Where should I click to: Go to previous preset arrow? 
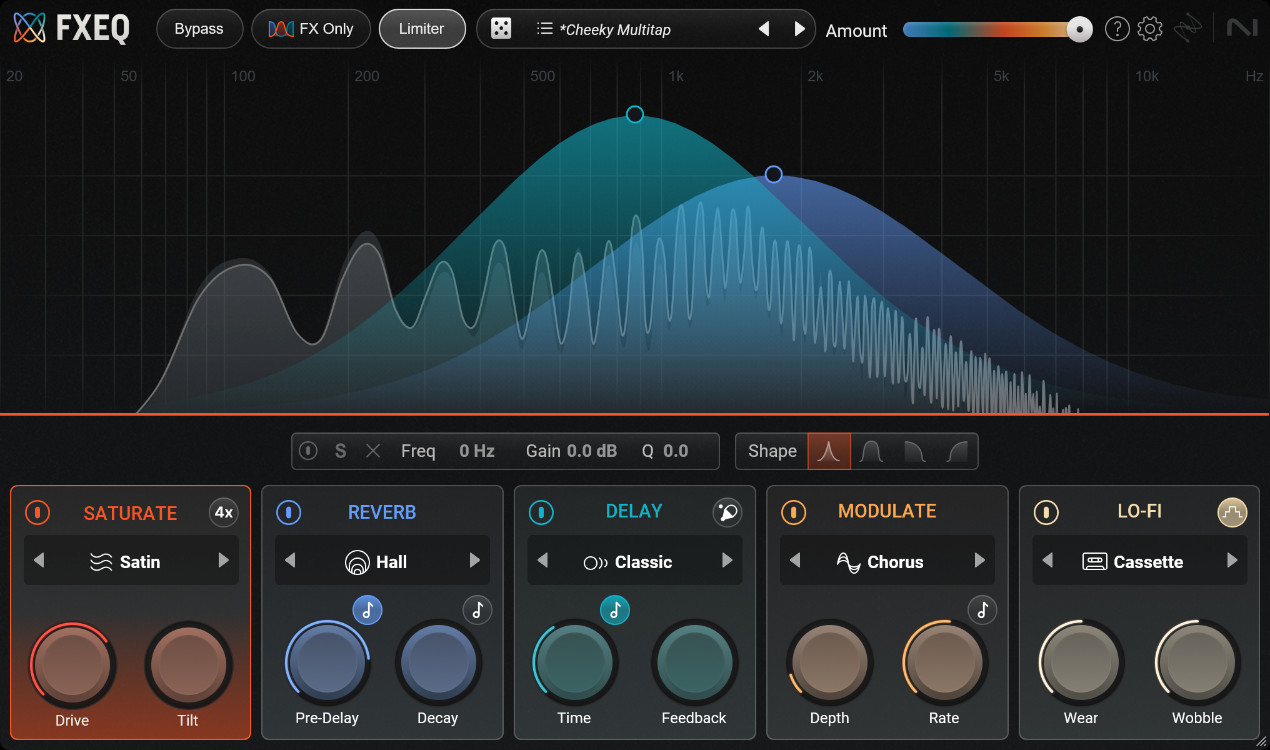pyautogui.click(x=764, y=29)
